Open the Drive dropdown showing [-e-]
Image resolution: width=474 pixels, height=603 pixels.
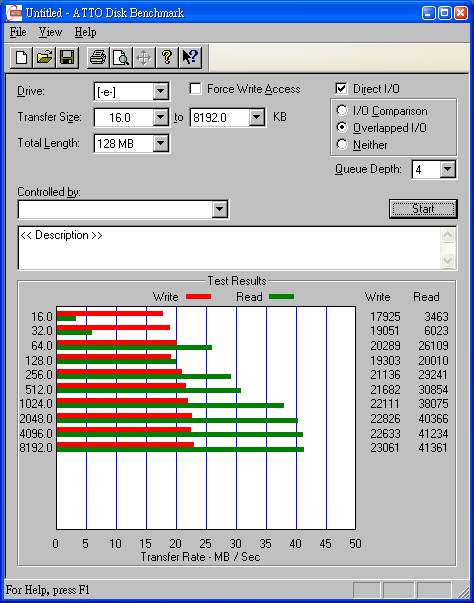160,92
